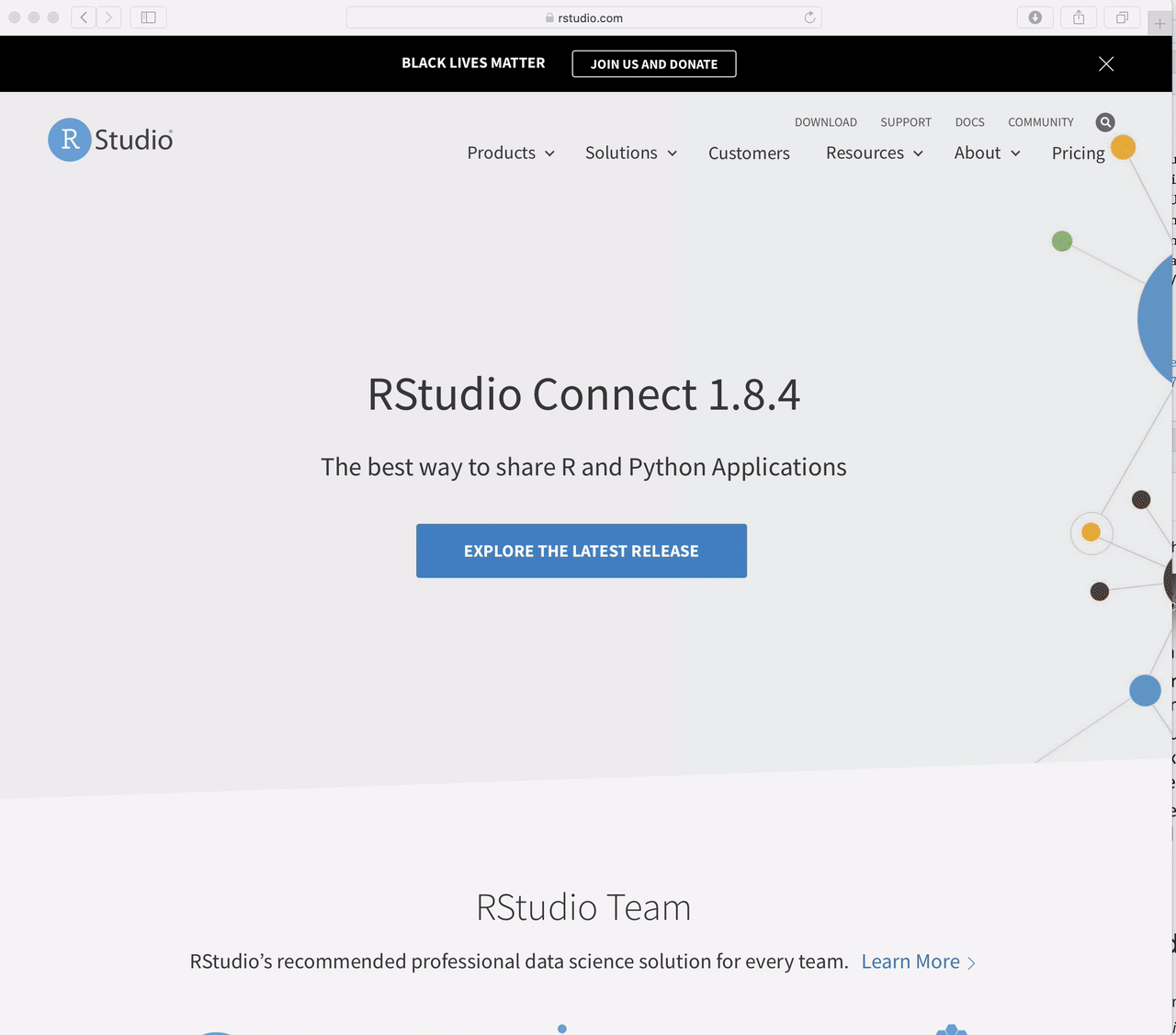The width and height of the screenshot is (1176, 1035).
Task: Click the RStudio Connect 1.8.4 heading
Action: pos(584,394)
